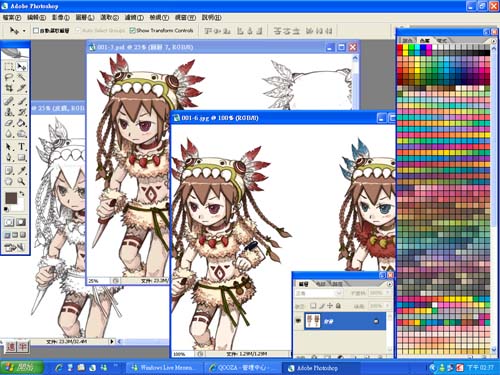Open the Filter menu
Image resolution: width=500 pixels, height=375 pixels.
[134, 17]
